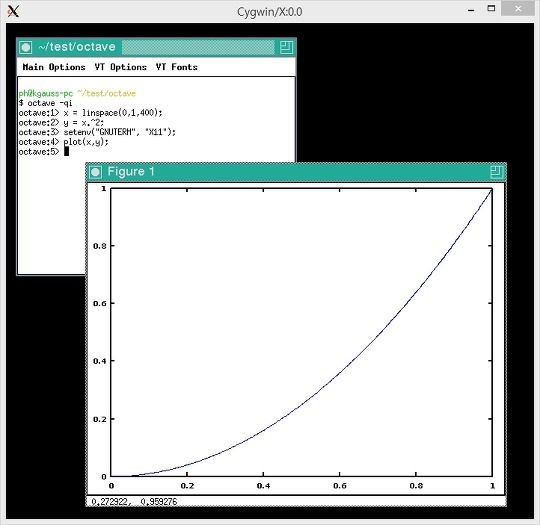Screen dimensions: 540x525
Task: Open the VT Options menu
Action: pos(121,67)
